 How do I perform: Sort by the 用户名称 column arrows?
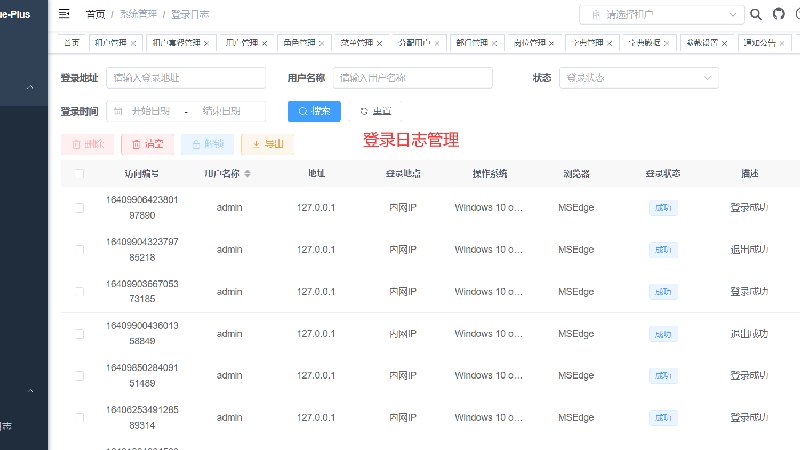click(247, 173)
